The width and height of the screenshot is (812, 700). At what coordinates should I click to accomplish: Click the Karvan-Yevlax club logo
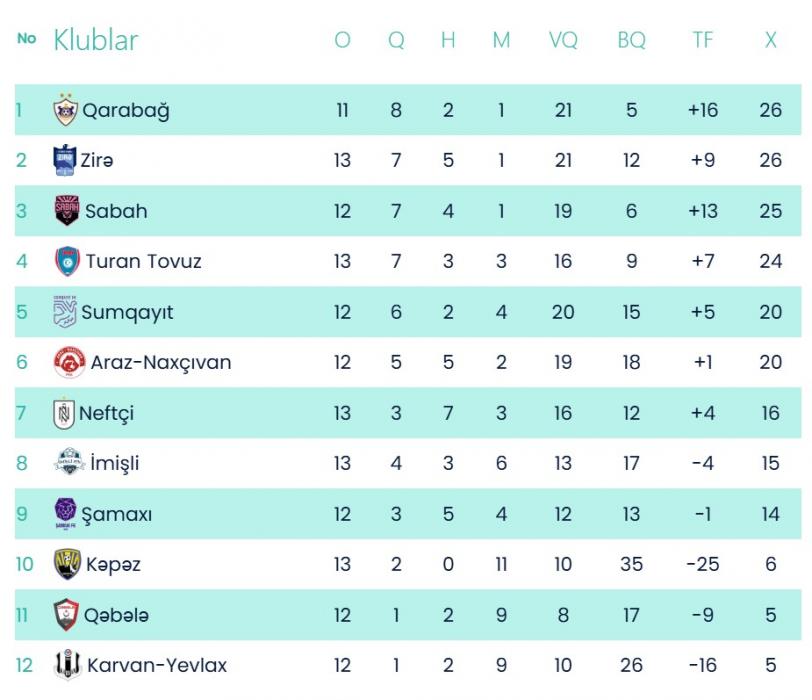(67, 665)
